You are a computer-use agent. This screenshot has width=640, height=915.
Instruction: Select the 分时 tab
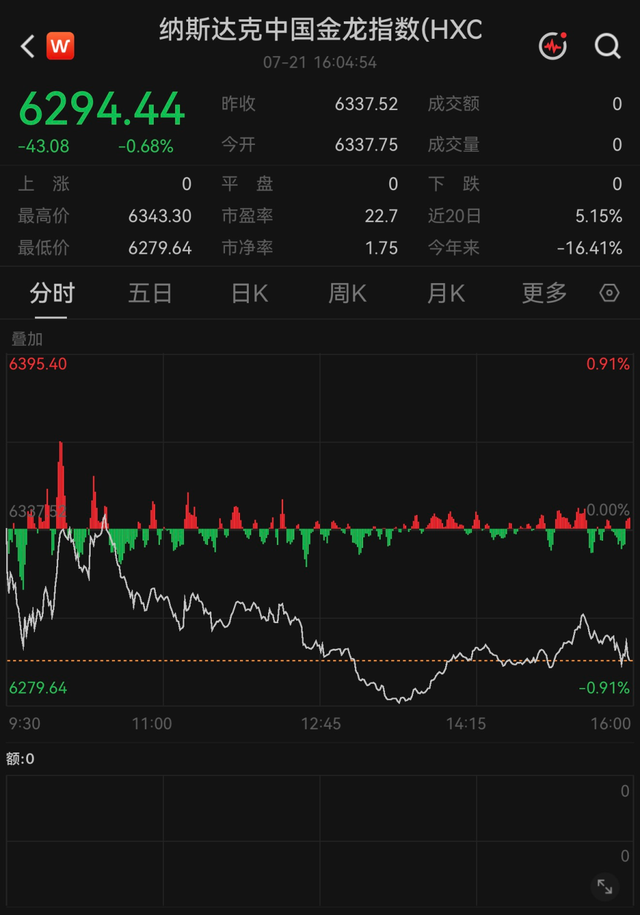[x=52, y=293]
